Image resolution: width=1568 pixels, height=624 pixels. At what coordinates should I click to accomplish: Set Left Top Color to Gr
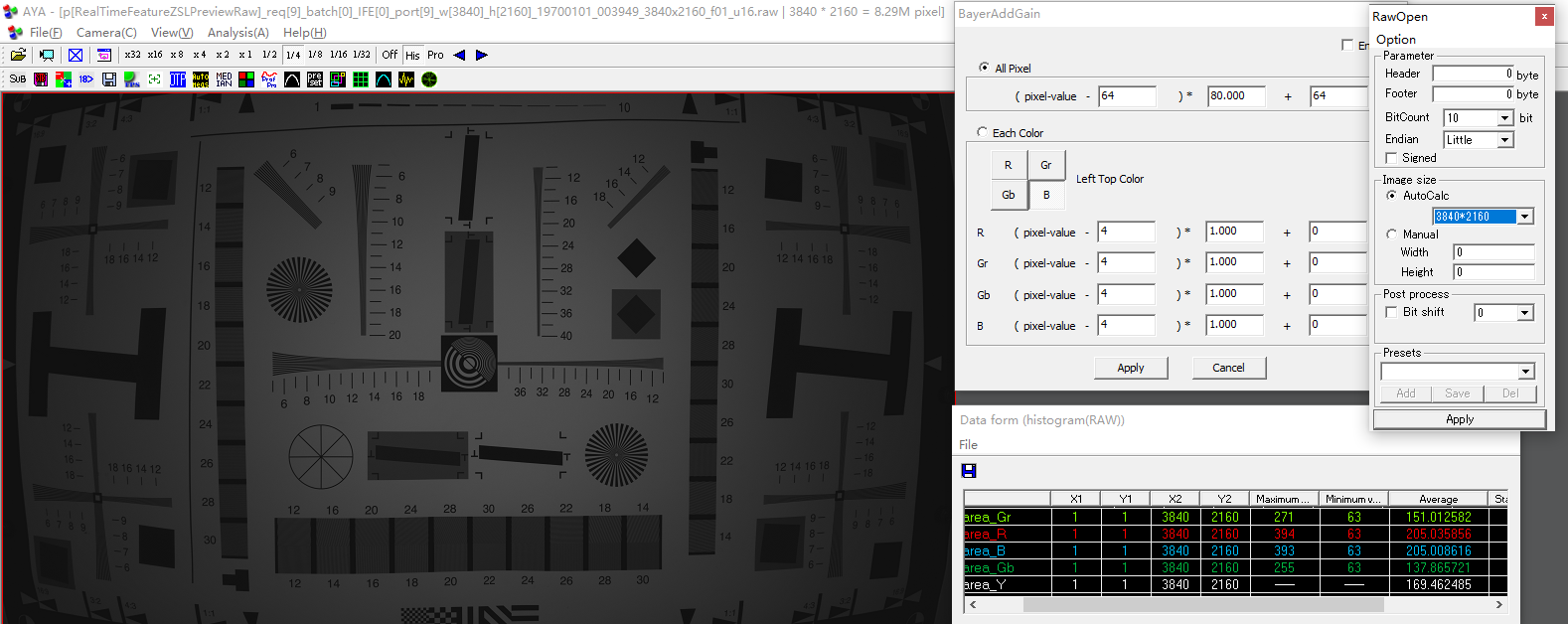[1046, 165]
